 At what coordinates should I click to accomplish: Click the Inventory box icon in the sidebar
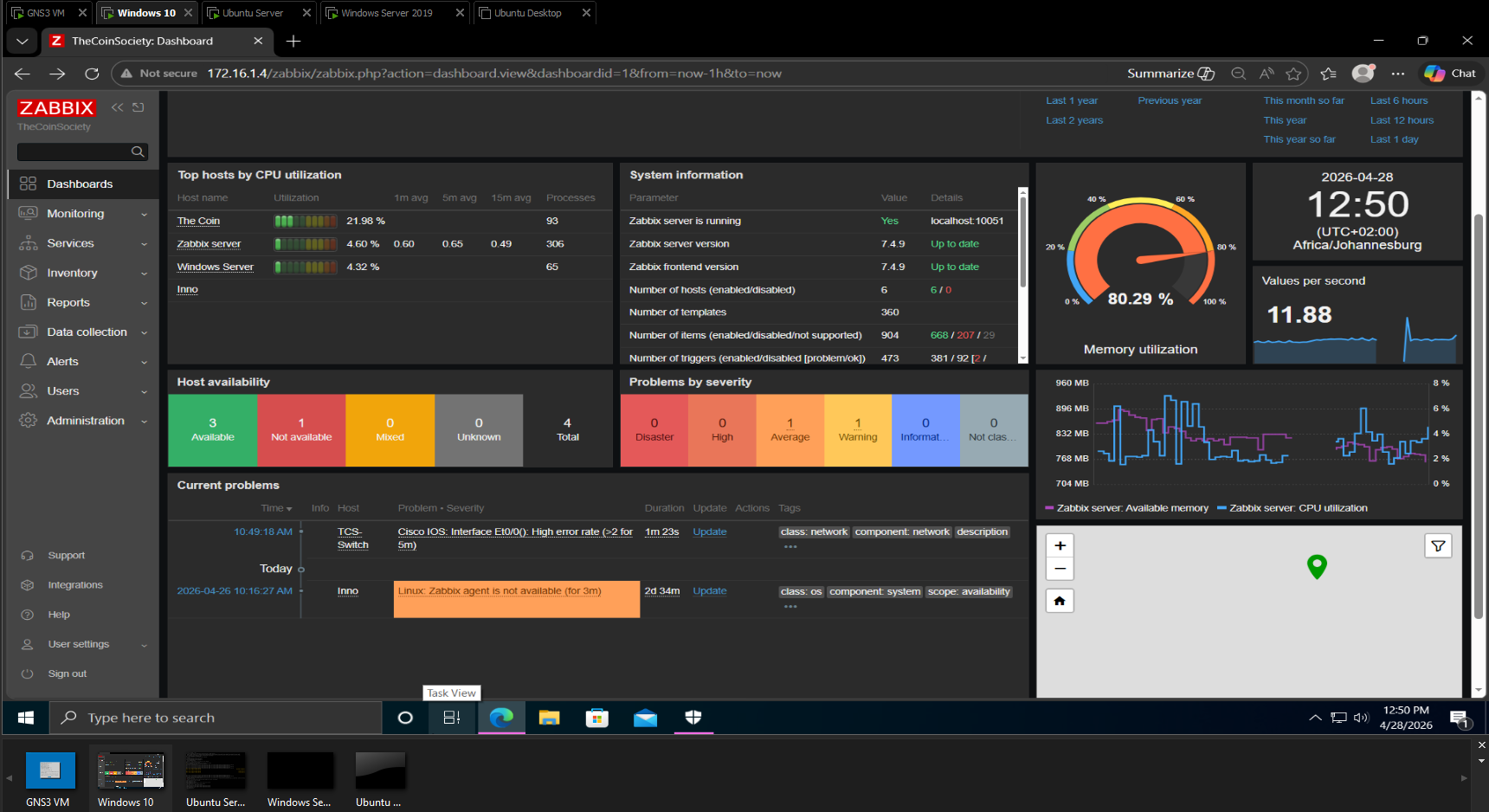point(28,273)
